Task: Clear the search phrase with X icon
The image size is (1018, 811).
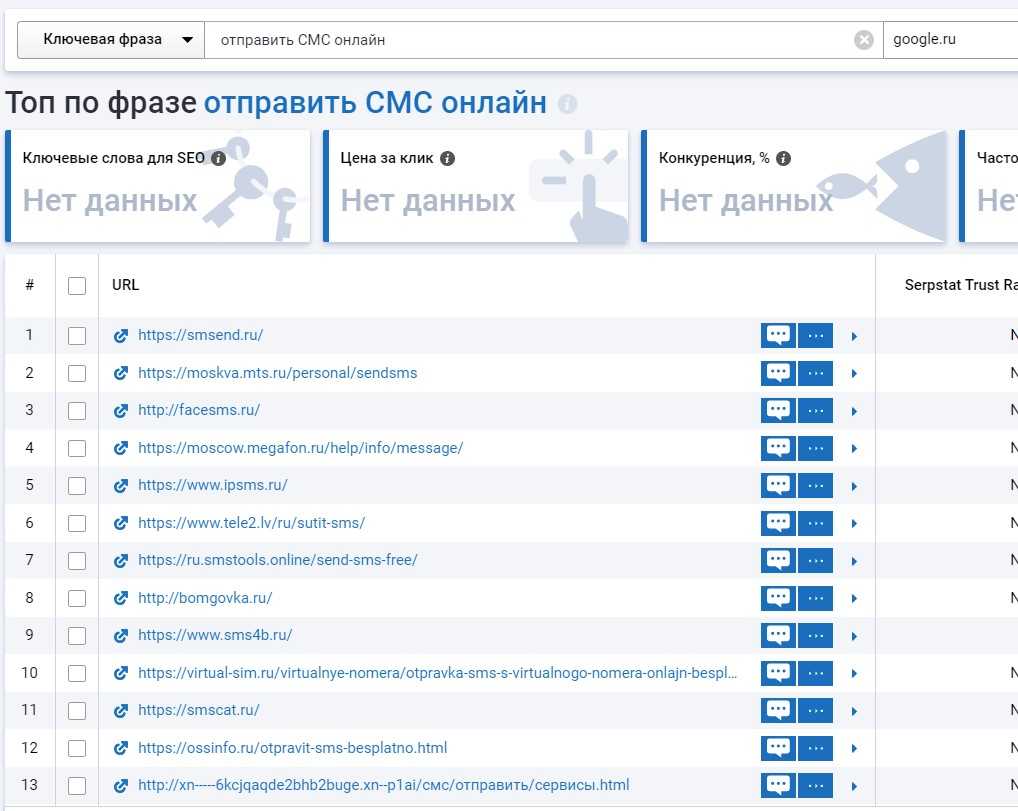Action: [x=864, y=40]
